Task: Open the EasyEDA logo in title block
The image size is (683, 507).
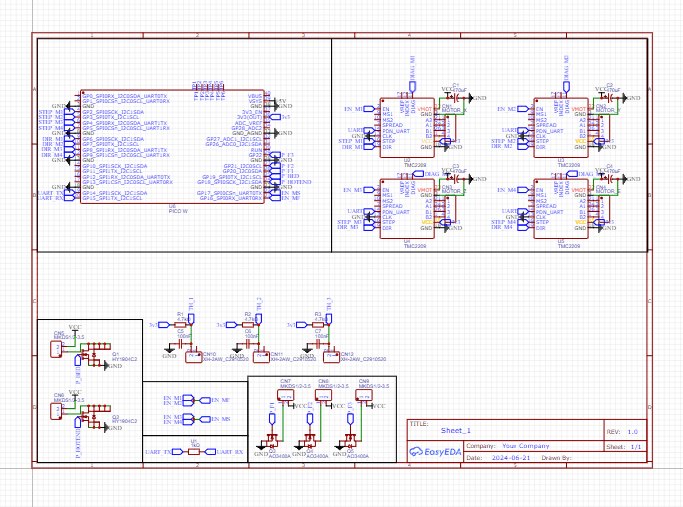Action: [x=436, y=452]
